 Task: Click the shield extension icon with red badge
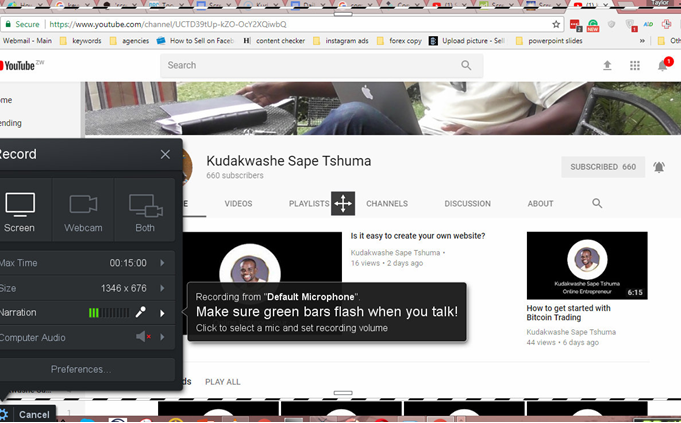coord(631,25)
